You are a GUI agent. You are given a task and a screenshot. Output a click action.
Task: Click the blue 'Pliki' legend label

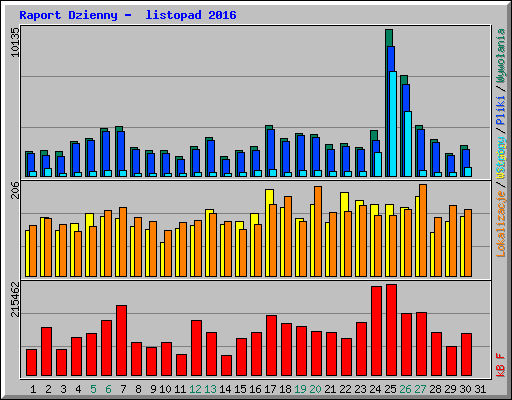click(x=501, y=110)
